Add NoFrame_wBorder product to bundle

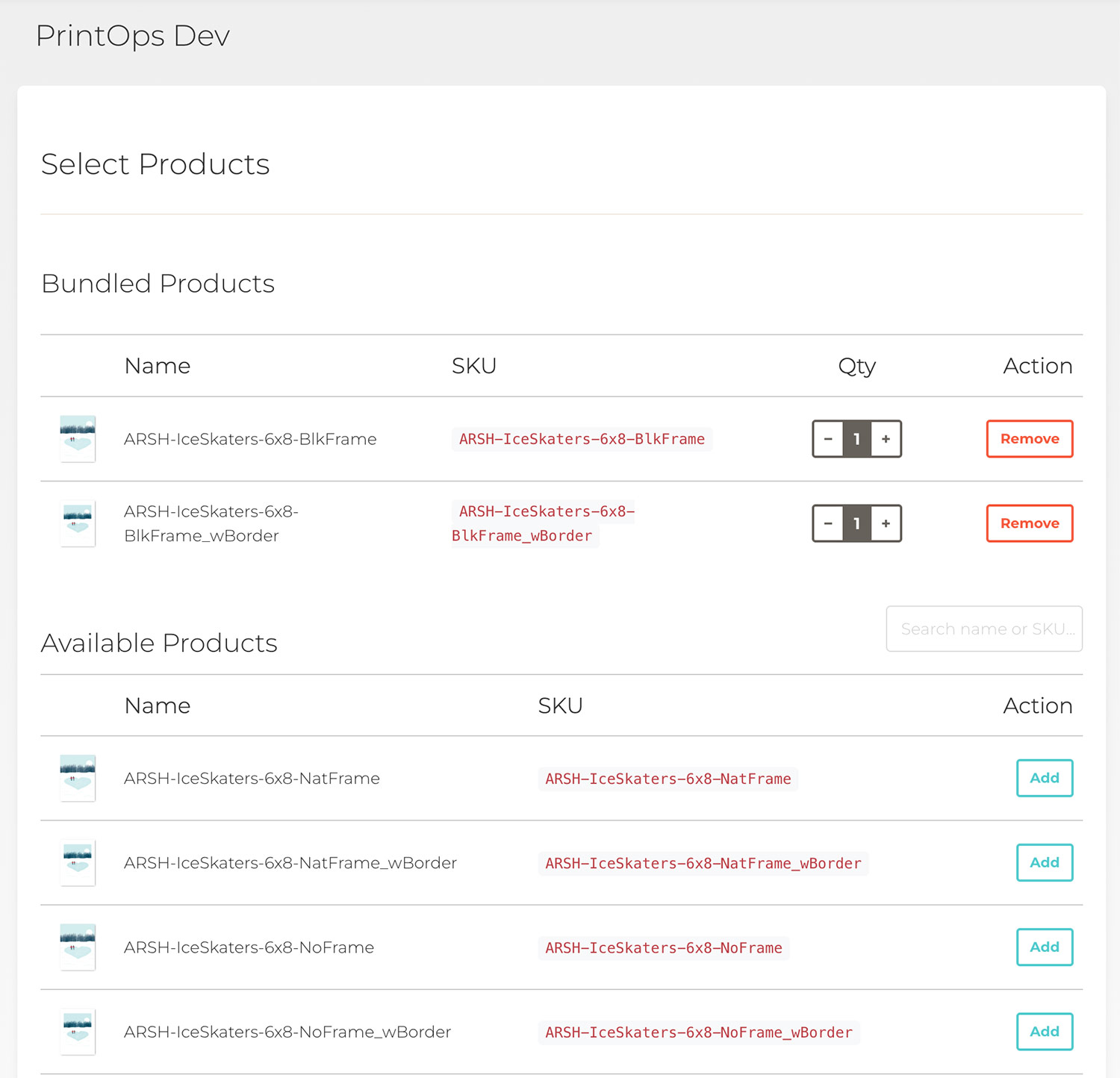(1044, 1031)
